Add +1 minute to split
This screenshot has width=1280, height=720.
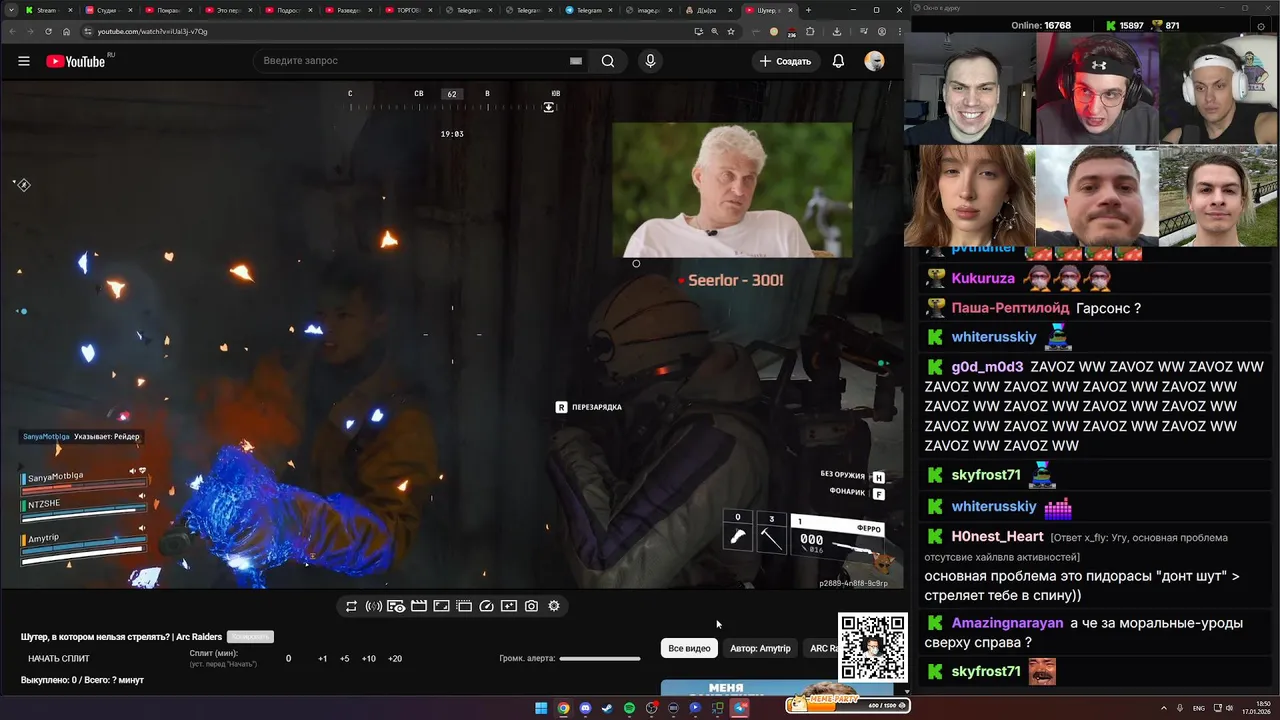322,658
